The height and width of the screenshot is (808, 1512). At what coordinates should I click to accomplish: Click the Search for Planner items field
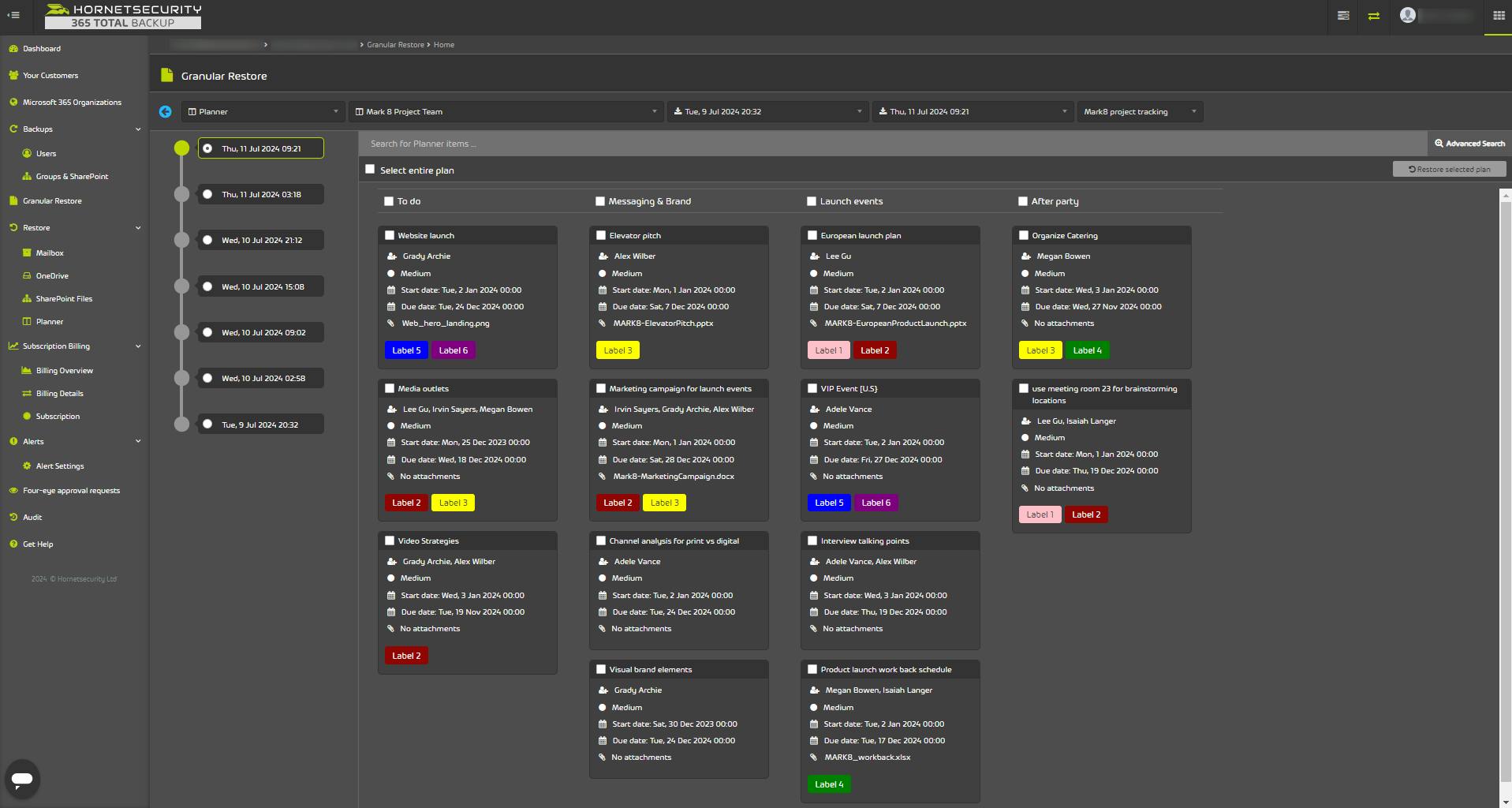[891, 144]
